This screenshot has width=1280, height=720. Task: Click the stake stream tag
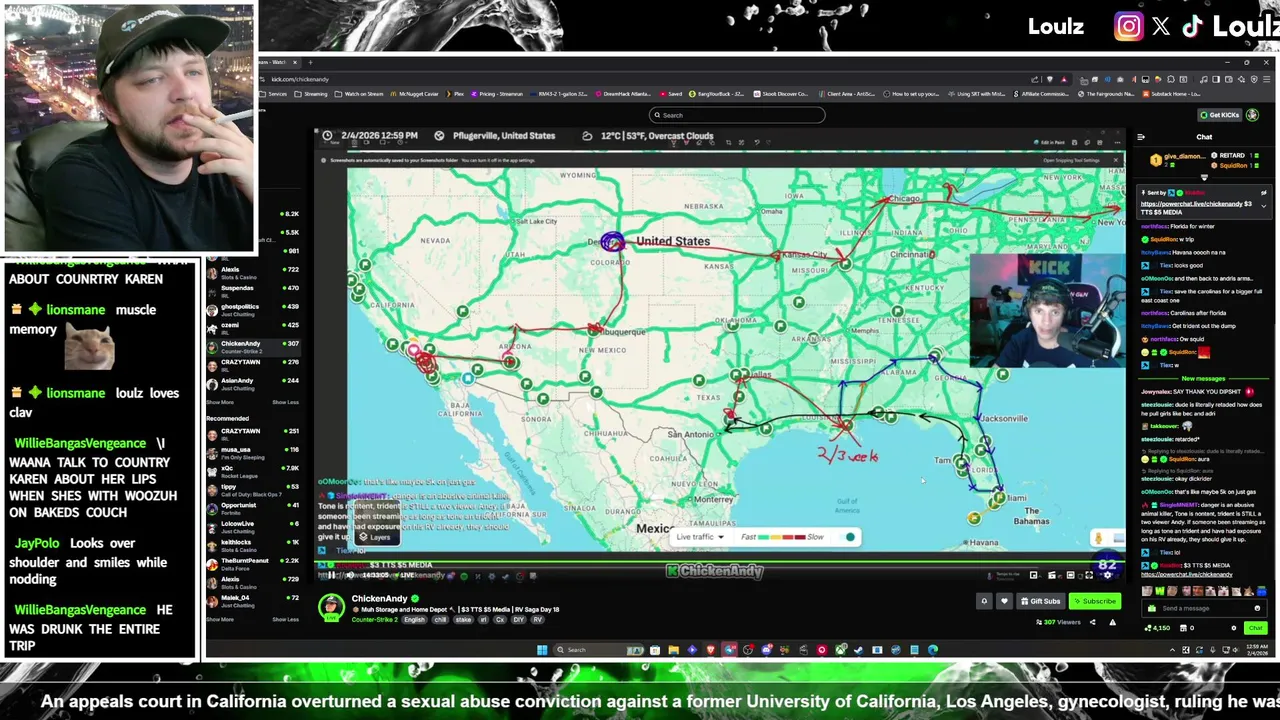tap(463, 620)
